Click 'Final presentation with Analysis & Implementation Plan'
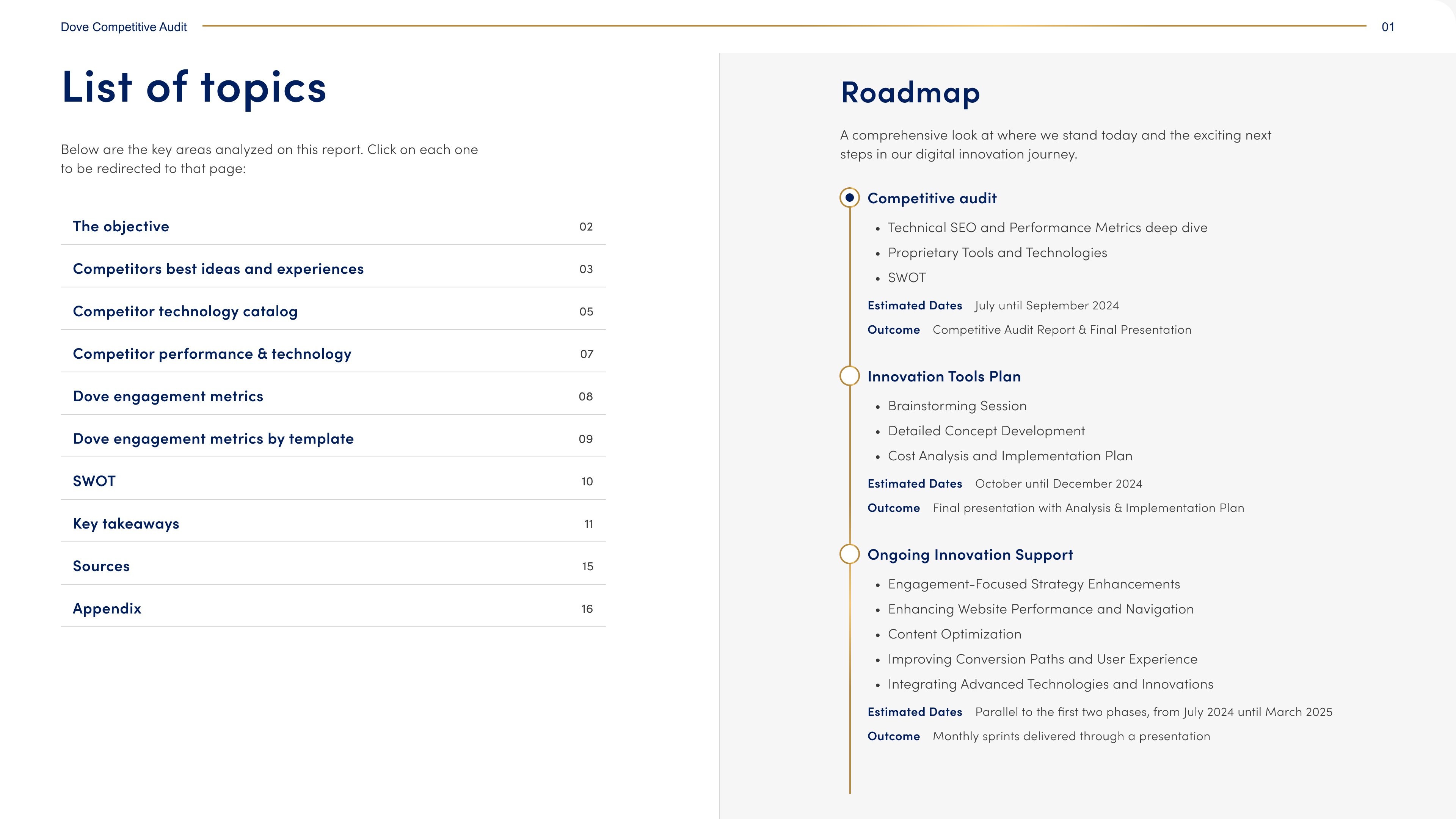The height and width of the screenshot is (819, 1456). click(1089, 508)
